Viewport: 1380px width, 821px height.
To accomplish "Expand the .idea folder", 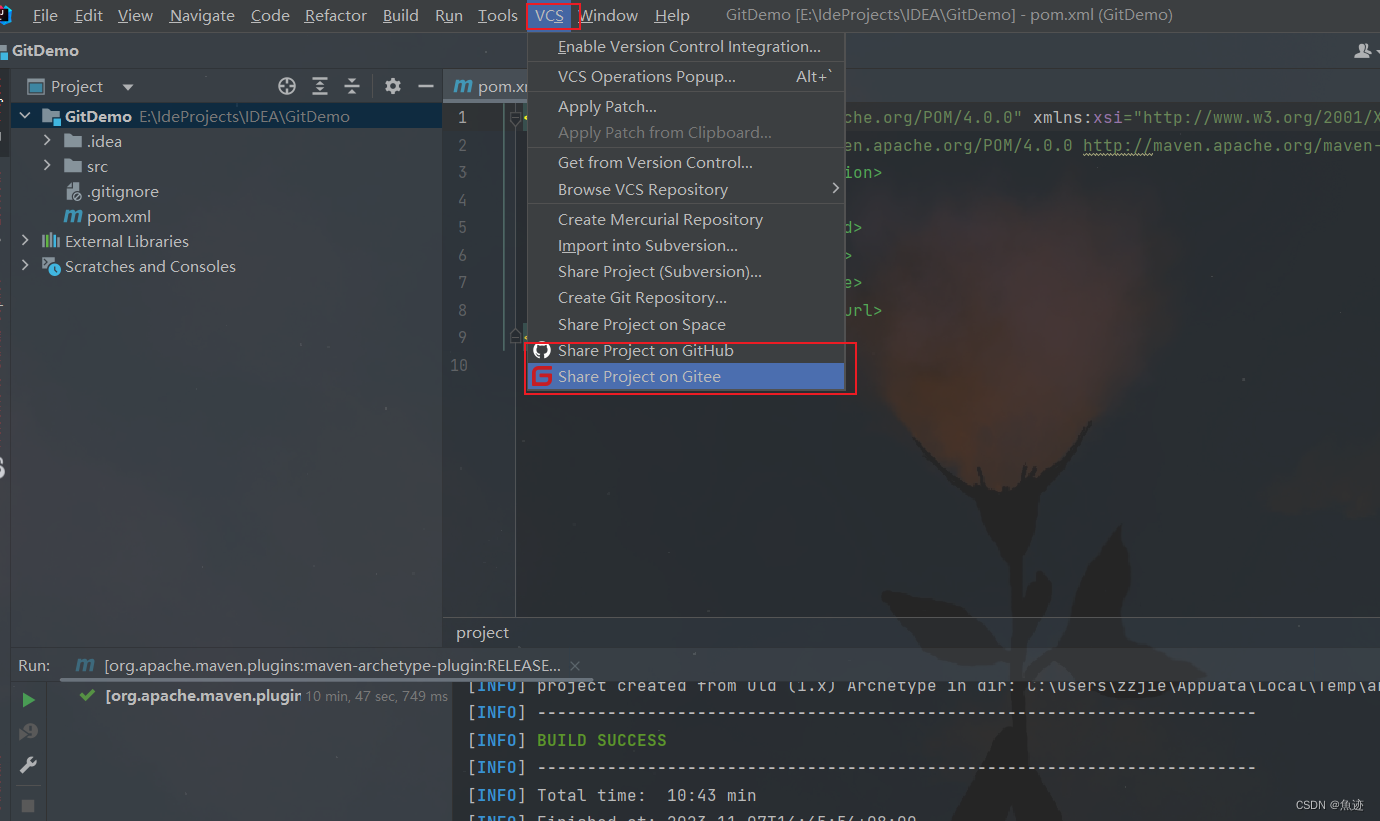I will (x=47, y=141).
